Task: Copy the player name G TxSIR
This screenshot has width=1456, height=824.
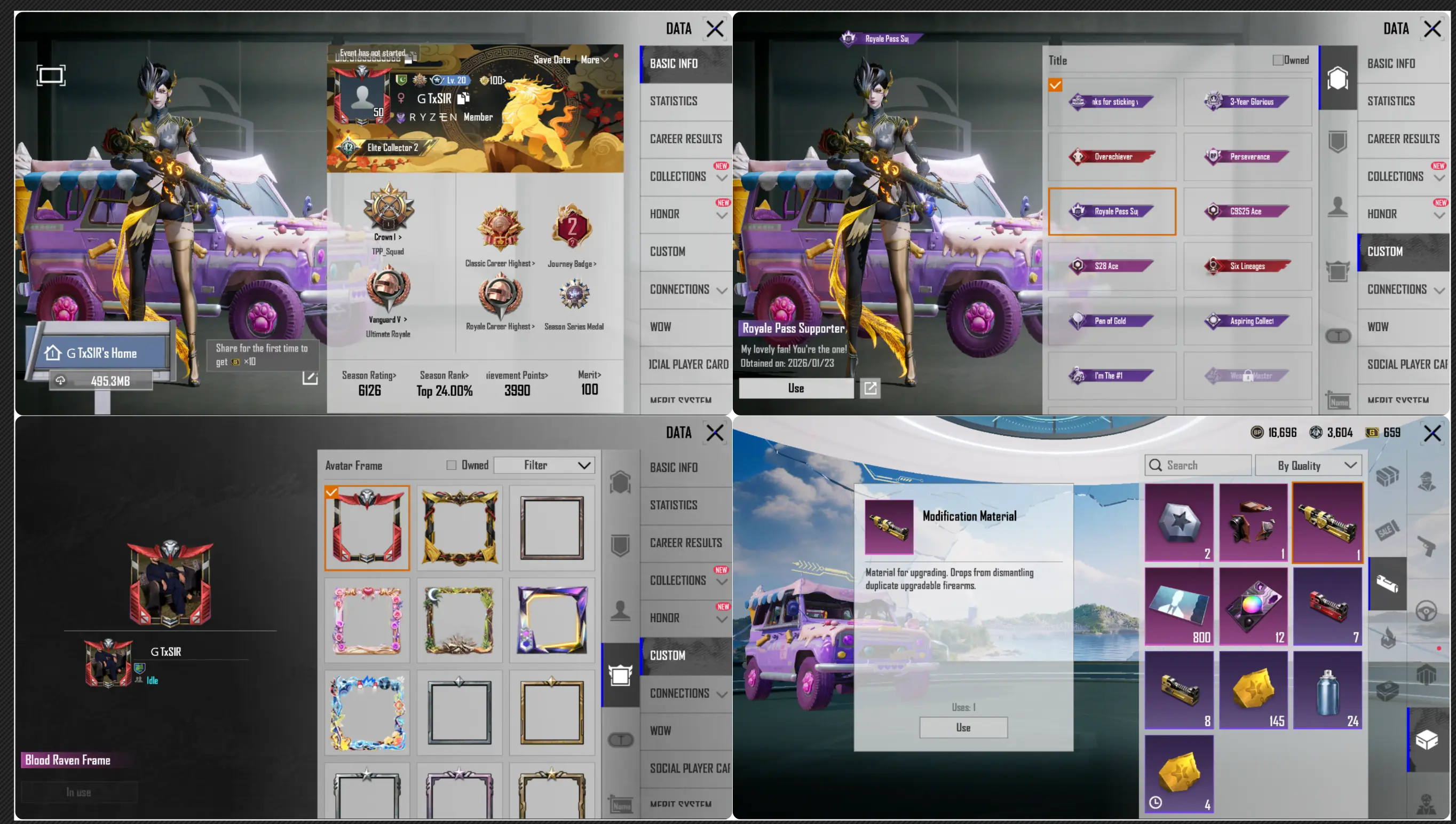Action: (464, 98)
